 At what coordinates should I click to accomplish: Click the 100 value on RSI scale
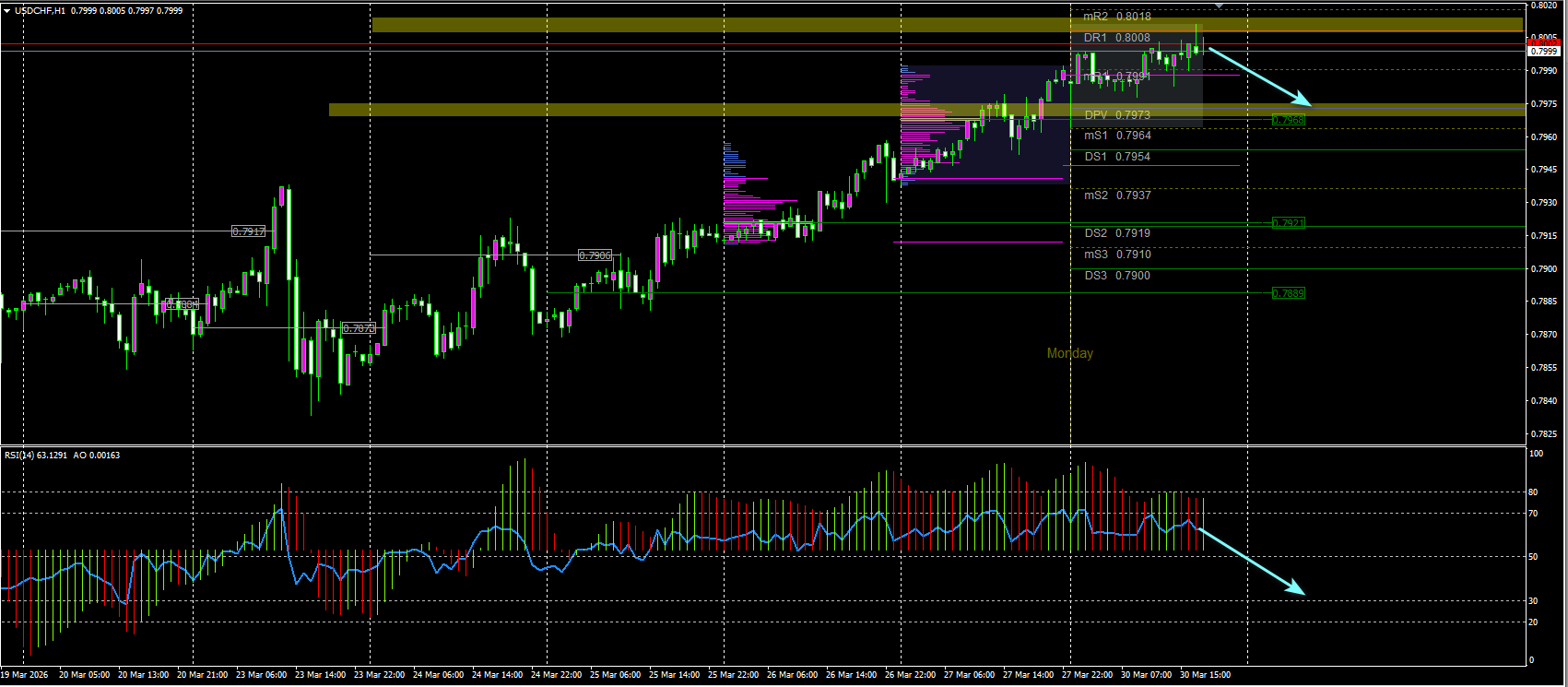[x=1536, y=454]
